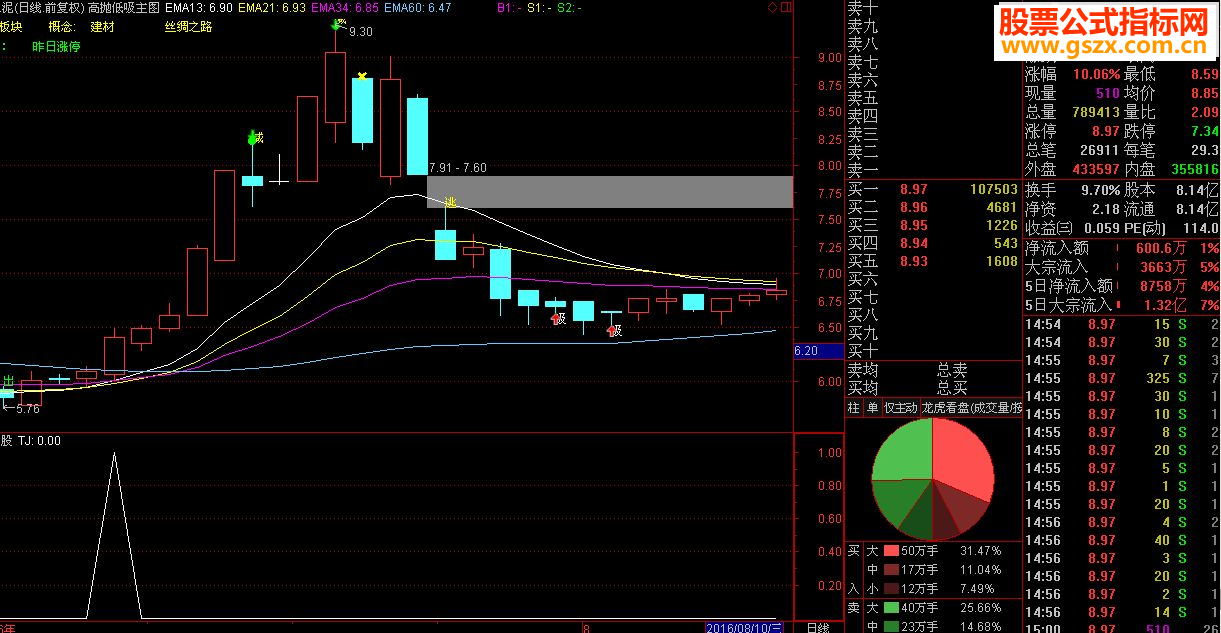1221x633 pixels.
Task: Click the EMA21: 6.93 indicator label
Action: click(x=273, y=7)
